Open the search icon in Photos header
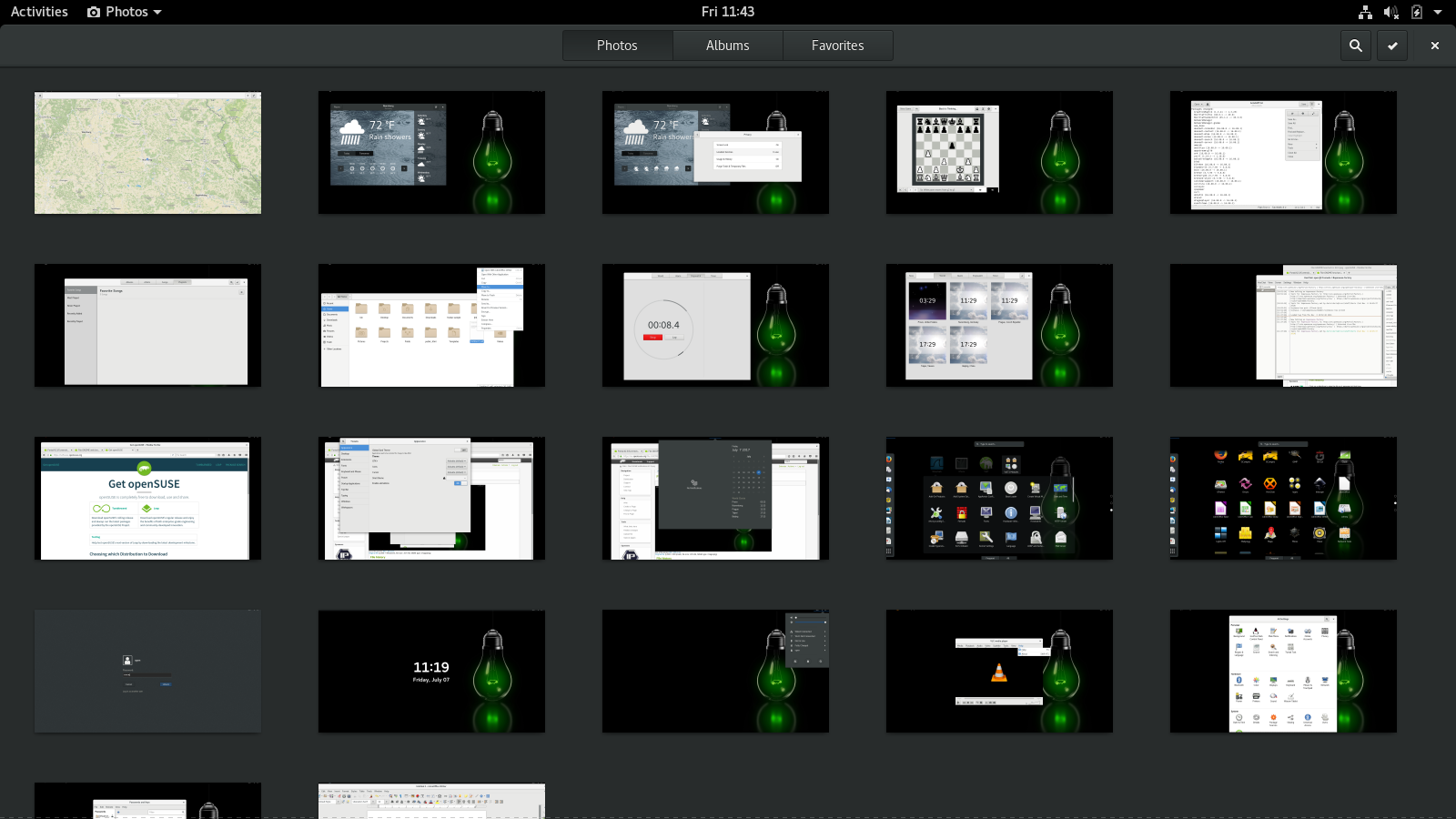 [1356, 45]
